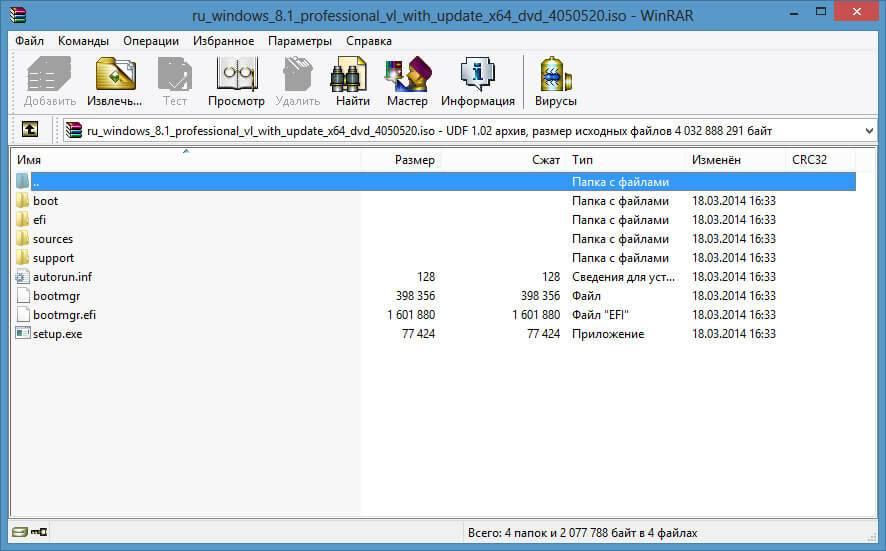Open the Параметры menu
The height and width of the screenshot is (551, 886).
click(x=299, y=41)
